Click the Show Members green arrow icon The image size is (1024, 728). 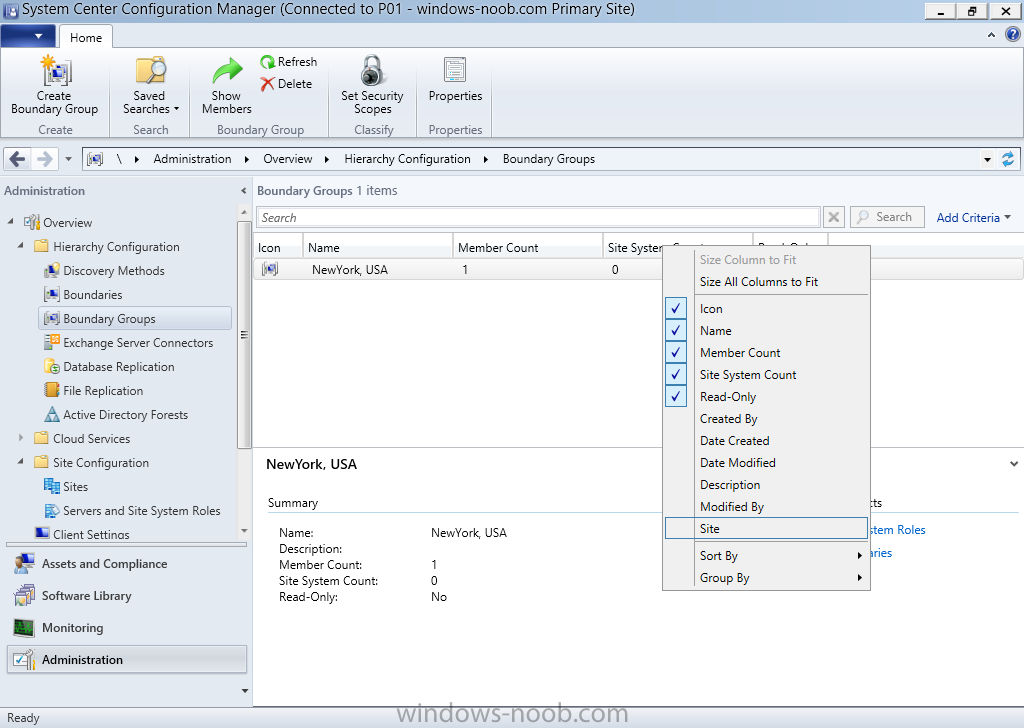point(227,71)
